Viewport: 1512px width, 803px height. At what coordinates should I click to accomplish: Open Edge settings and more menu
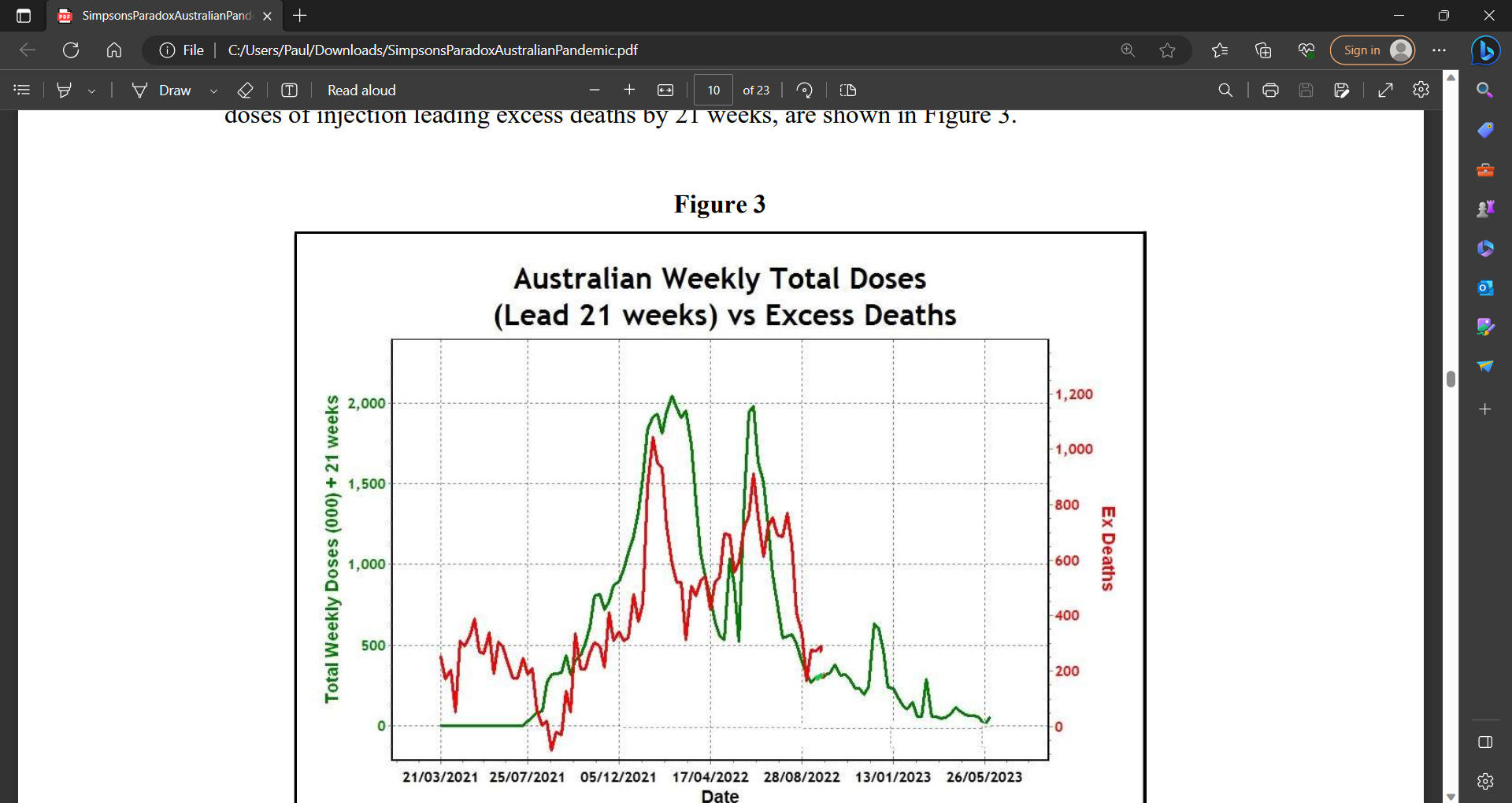pos(1440,50)
